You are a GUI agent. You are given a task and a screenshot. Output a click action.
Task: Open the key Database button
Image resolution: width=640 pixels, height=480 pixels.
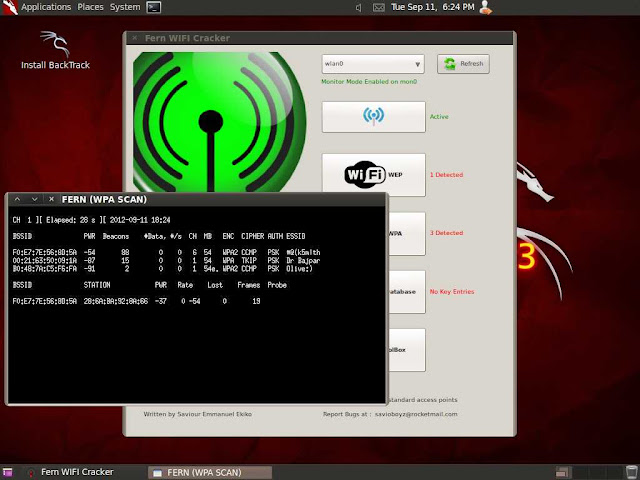pyautogui.click(x=407, y=291)
